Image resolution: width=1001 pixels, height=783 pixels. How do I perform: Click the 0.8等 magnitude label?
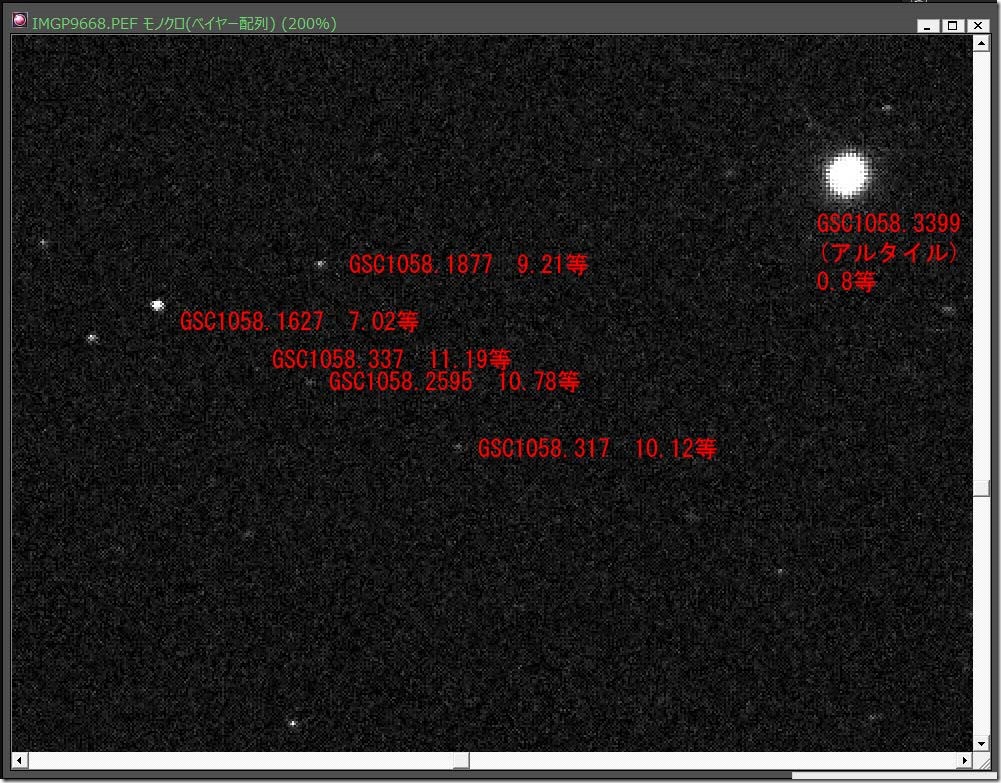click(847, 281)
